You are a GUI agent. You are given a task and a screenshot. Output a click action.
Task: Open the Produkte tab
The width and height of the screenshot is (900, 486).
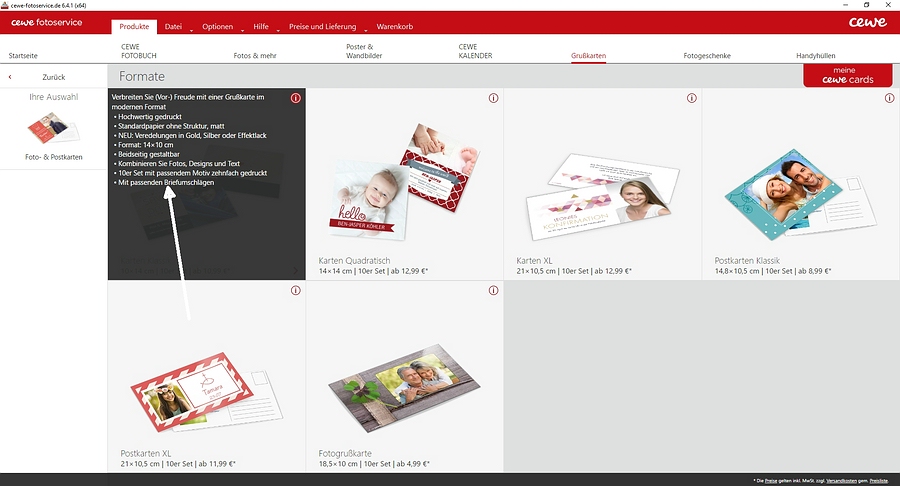click(134, 26)
